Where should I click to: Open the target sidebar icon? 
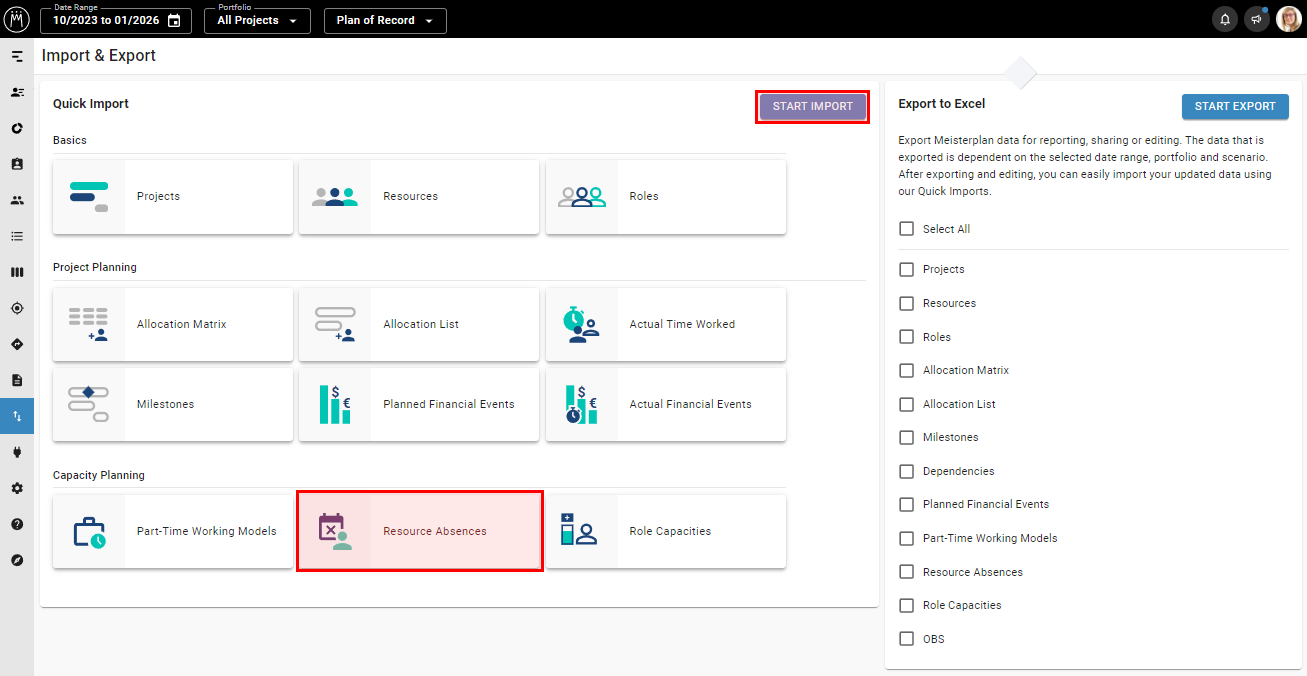17,308
